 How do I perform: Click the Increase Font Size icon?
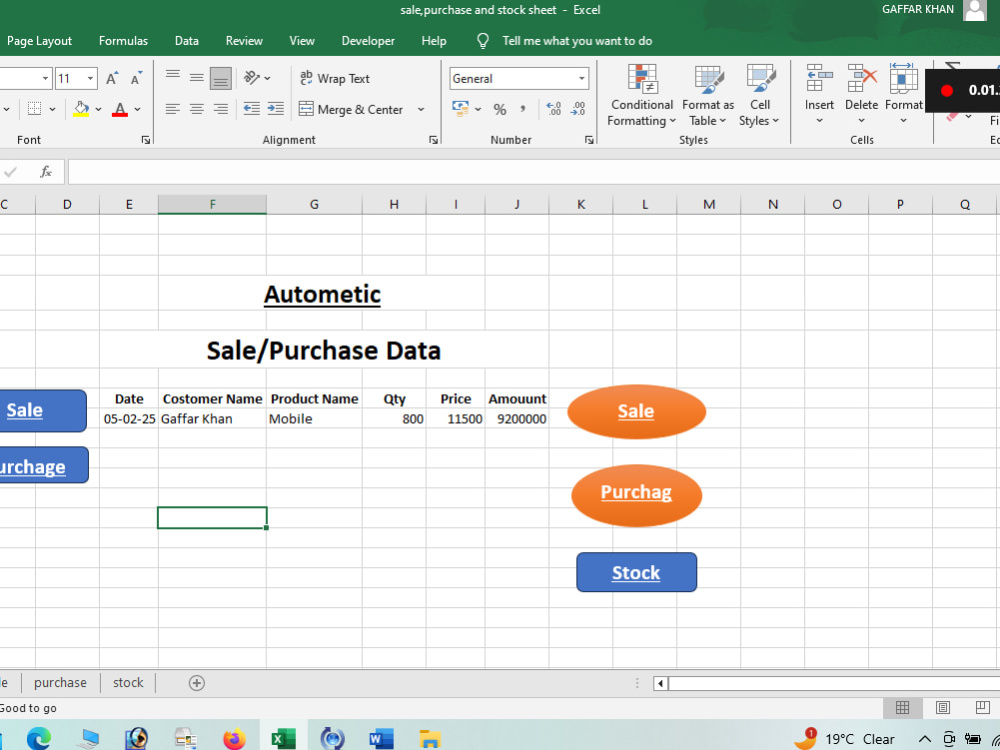click(112, 78)
